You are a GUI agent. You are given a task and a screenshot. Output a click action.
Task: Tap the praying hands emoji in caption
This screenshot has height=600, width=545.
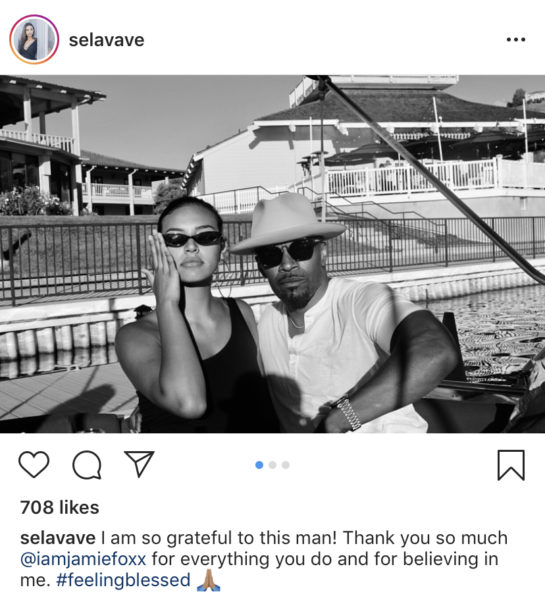coord(208,580)
